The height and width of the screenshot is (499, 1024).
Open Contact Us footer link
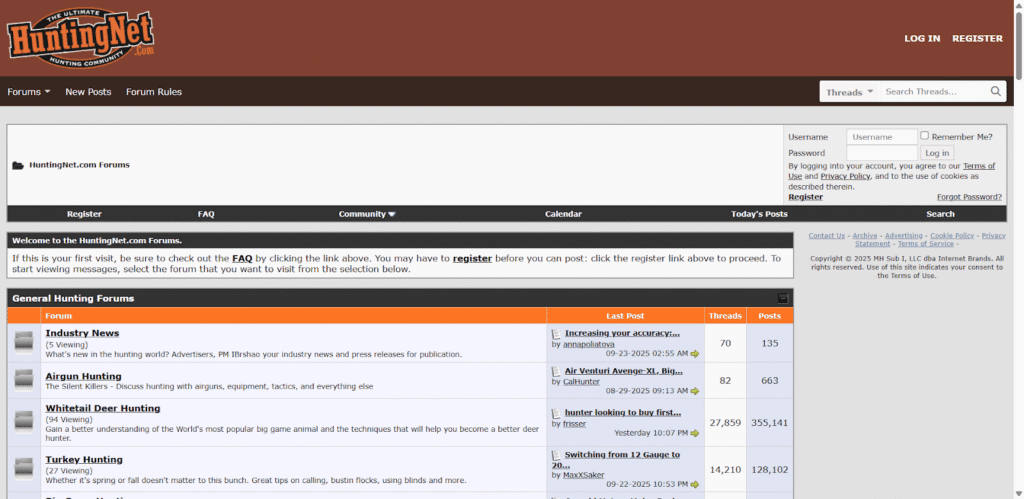[x=827, y=236]
